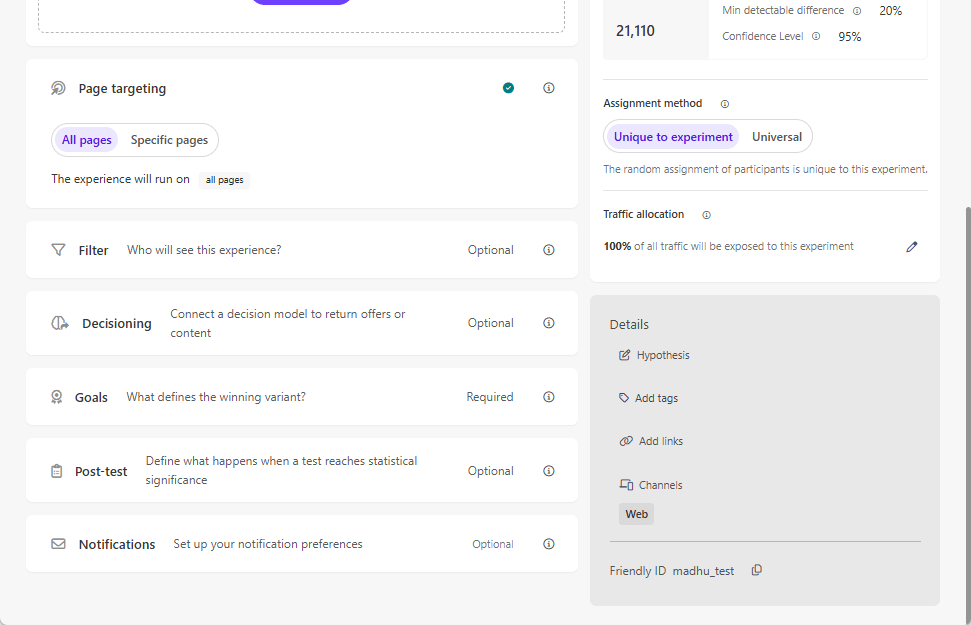Click the Notifications envelope icon
The width and height of the screenshot is (971, 625).
point(56,543)
